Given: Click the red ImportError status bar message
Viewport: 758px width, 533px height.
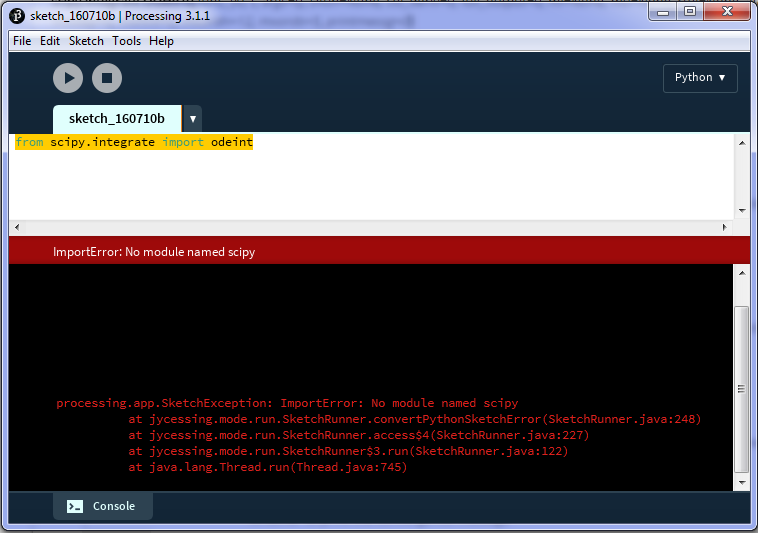Looking at the screenshot, I should click(154, 252).
